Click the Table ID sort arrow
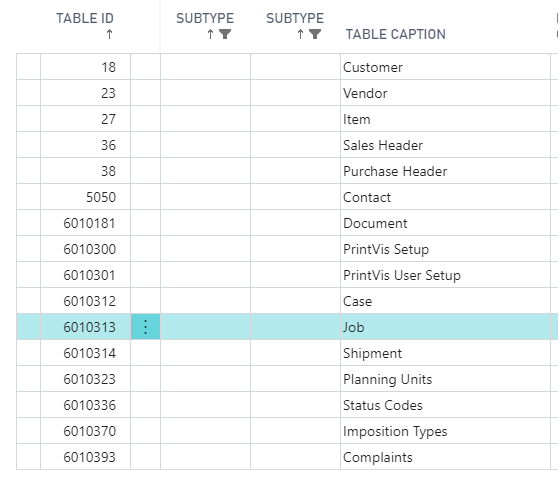560x478 pixels. click(x=110, y=34)
